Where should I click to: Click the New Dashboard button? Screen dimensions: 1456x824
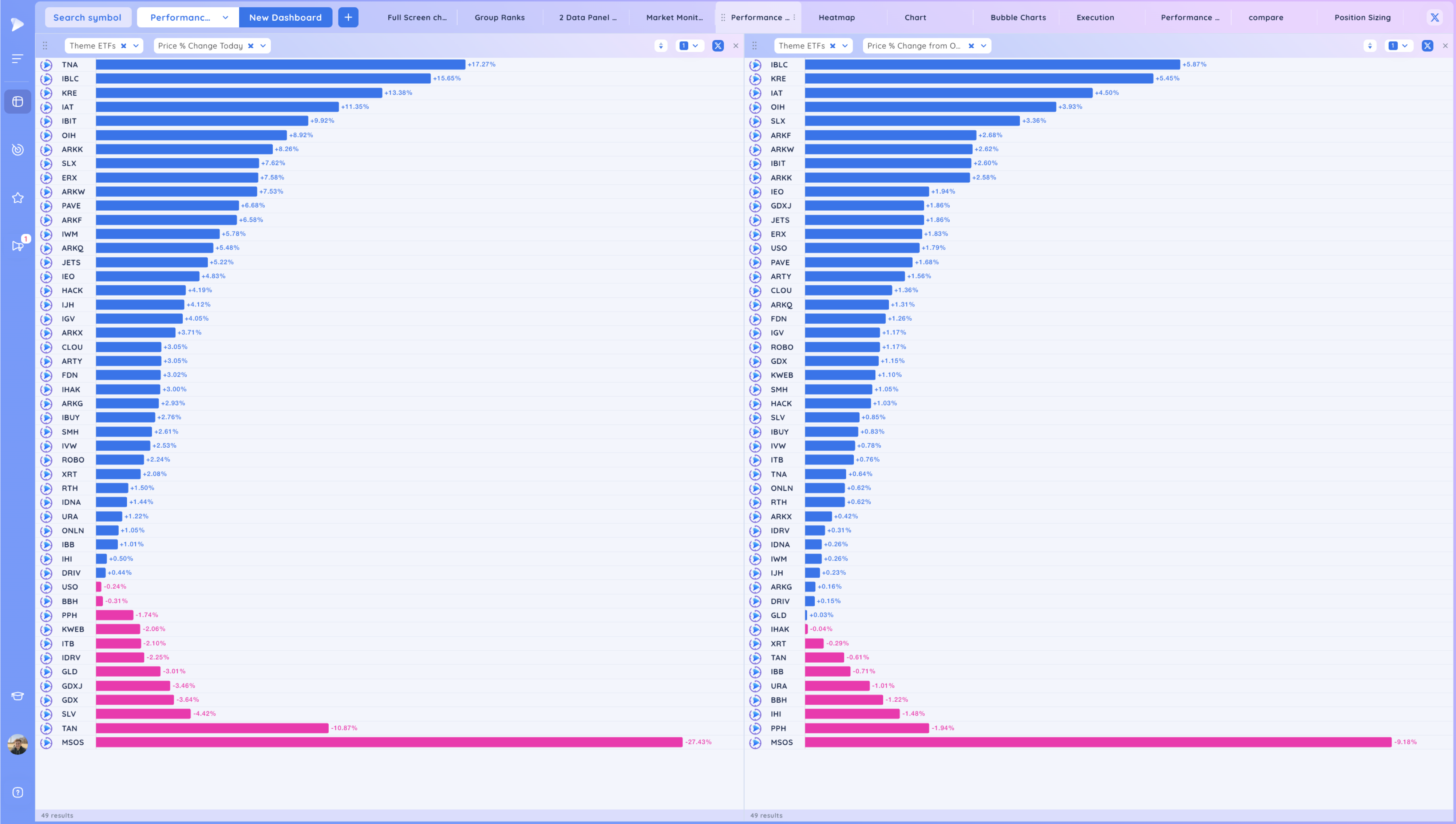pos(285,17)
